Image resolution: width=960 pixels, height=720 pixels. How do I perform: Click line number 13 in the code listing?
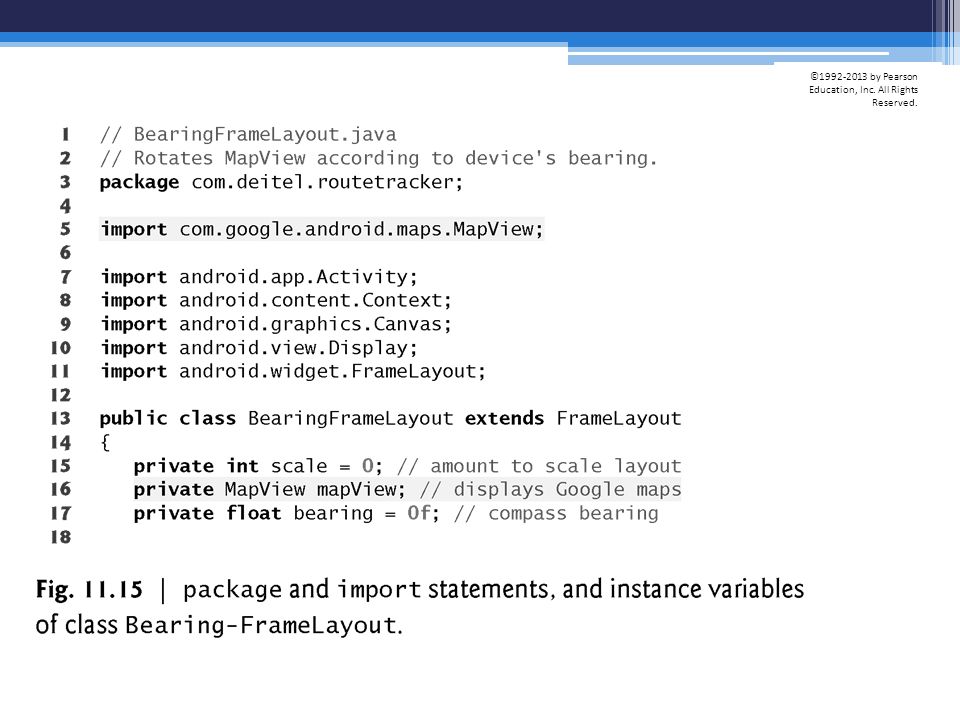(x=61, y=418)
